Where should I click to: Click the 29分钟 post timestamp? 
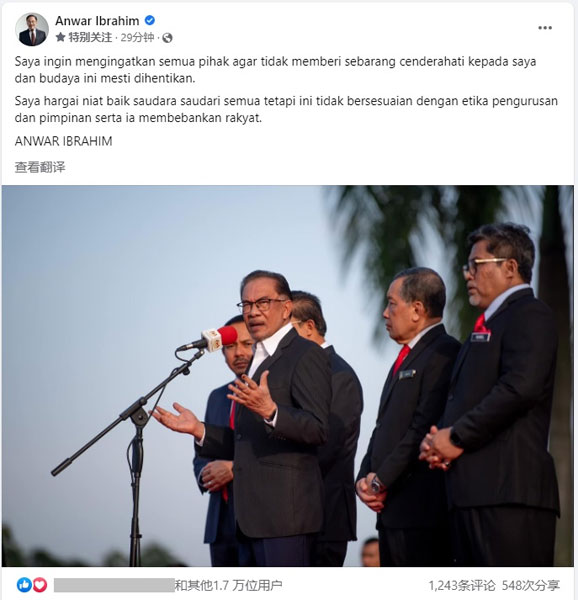(137, 38)
